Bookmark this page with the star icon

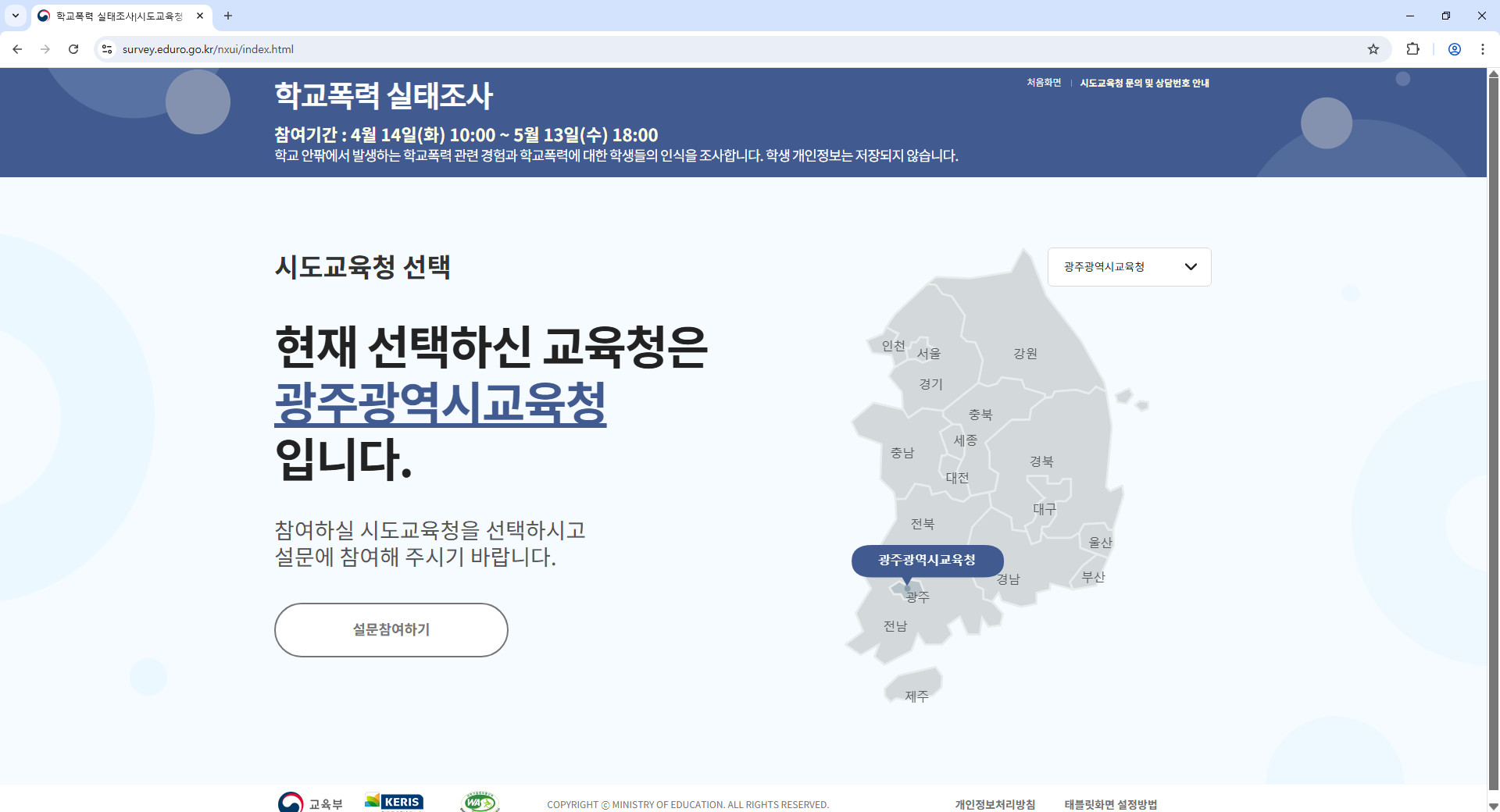point(1373,49)
